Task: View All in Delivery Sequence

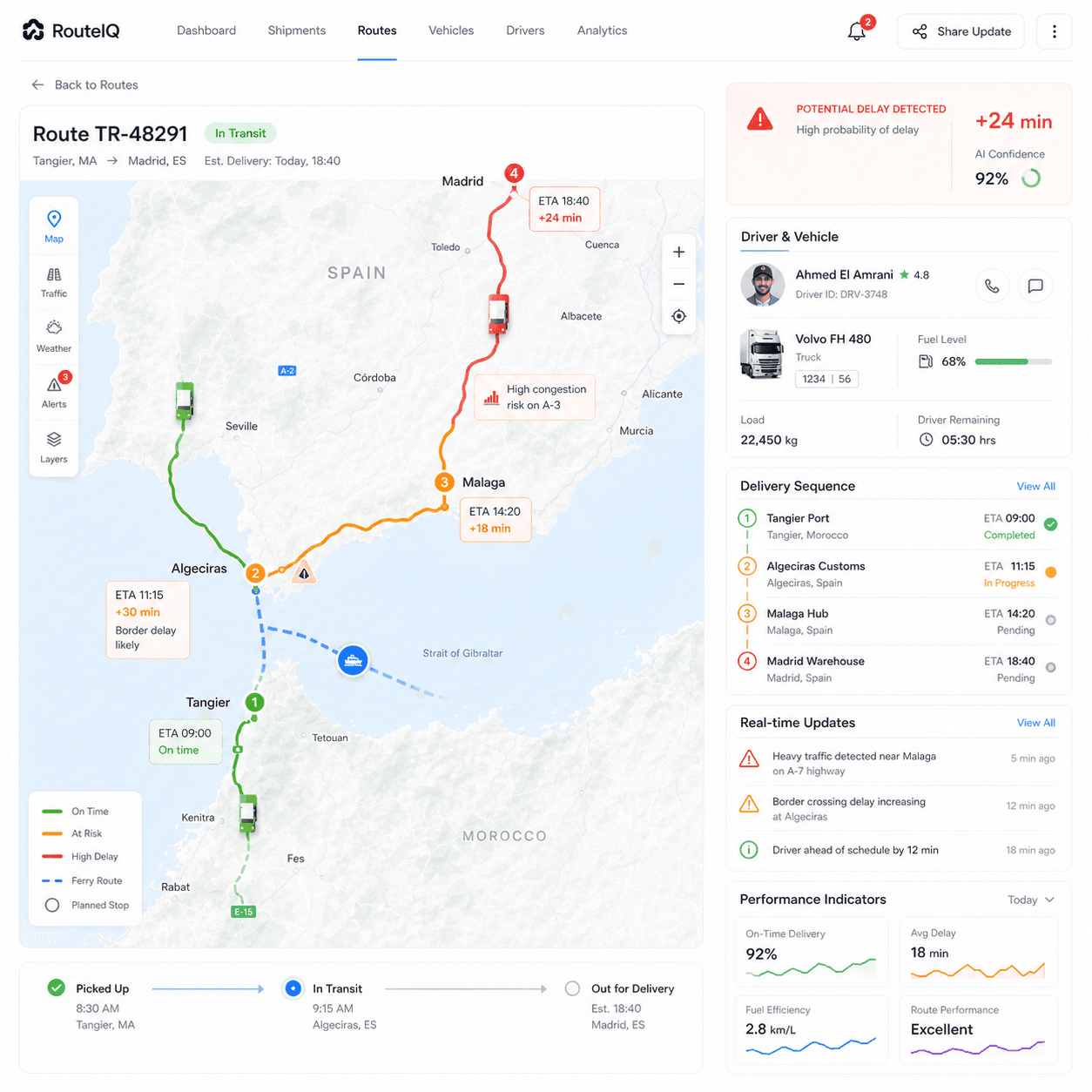Action: coord(1036,486)
